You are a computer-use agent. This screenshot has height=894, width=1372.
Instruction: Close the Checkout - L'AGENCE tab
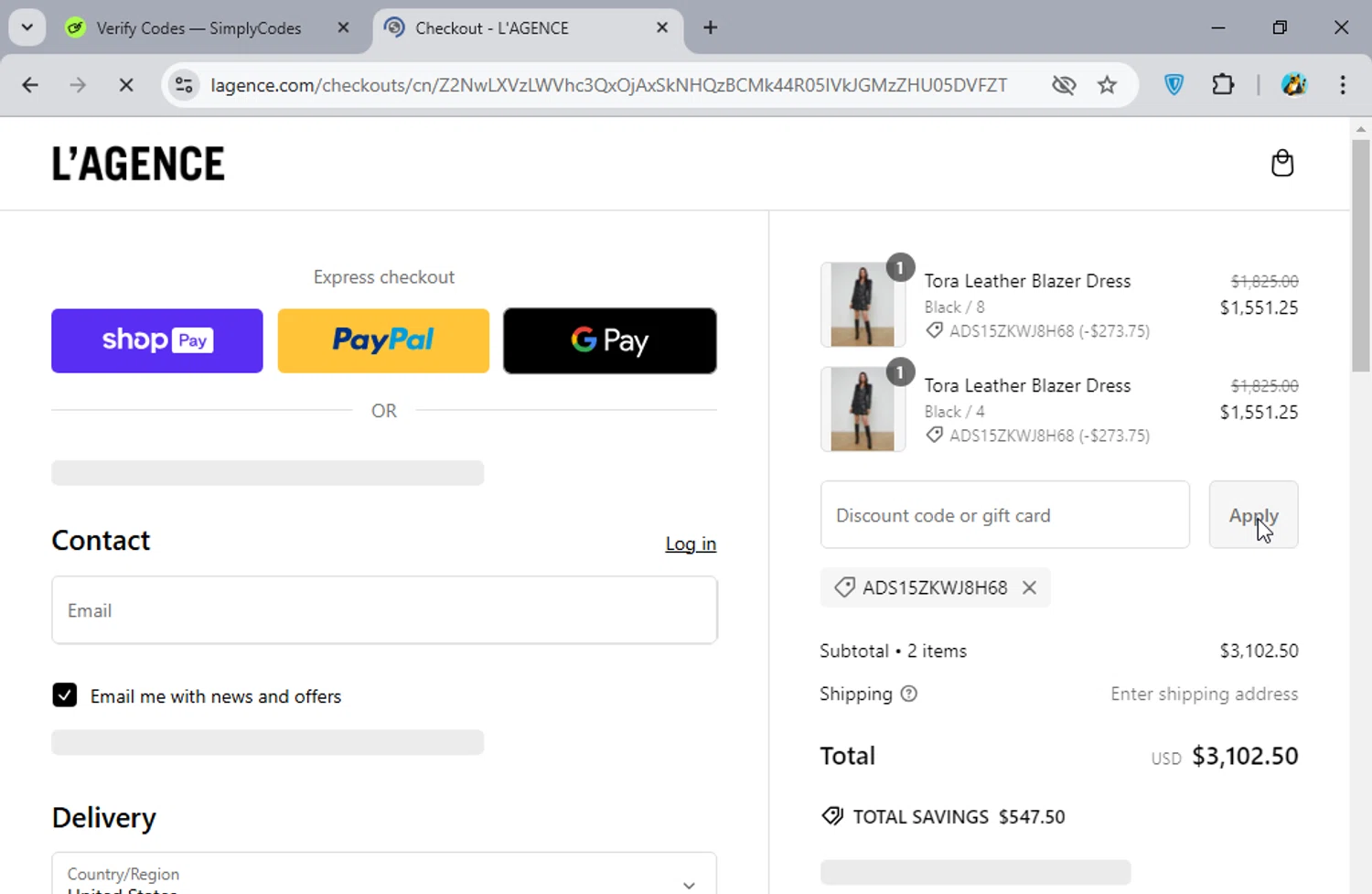point(662,27)
